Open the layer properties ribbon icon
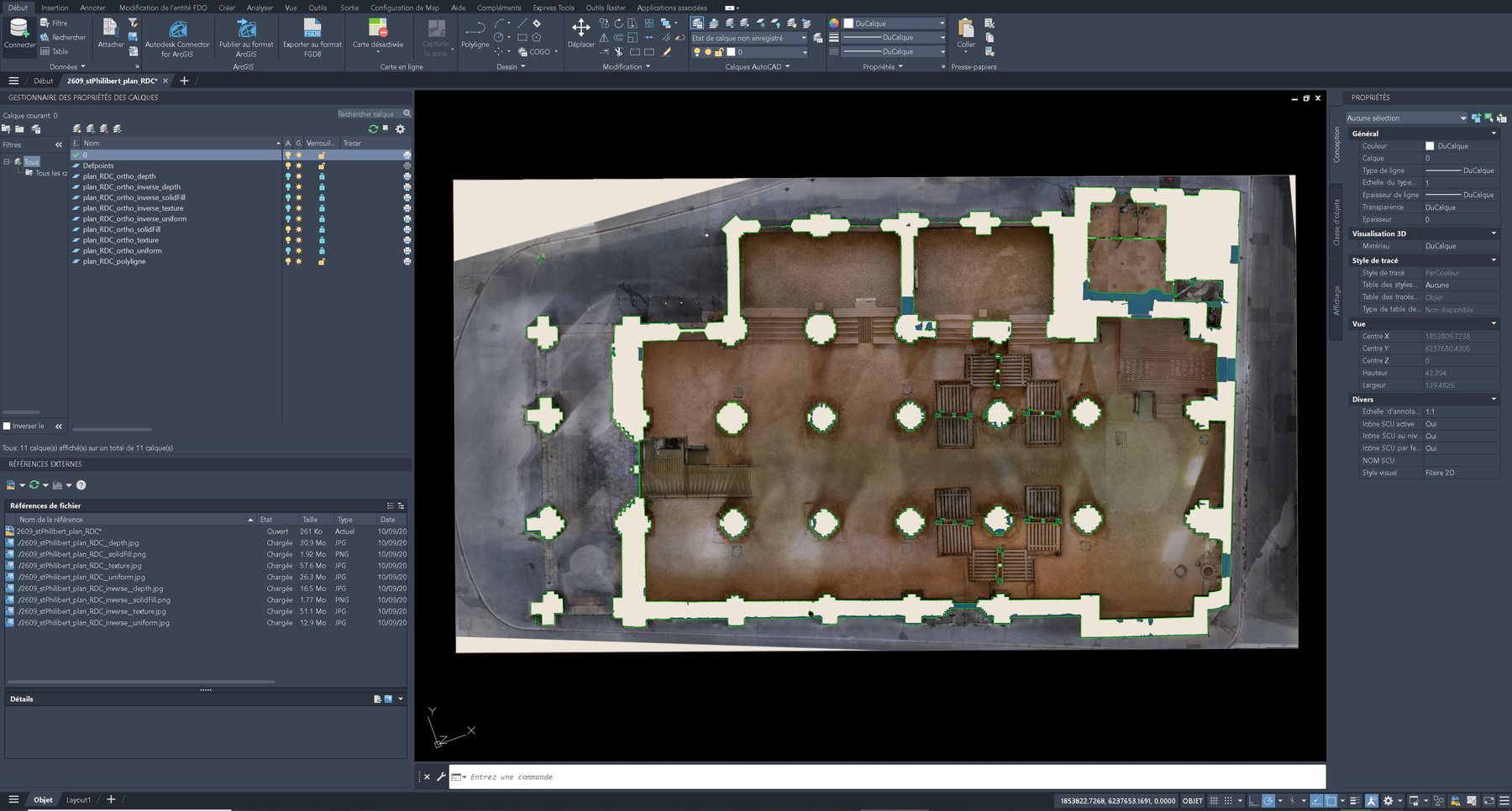 coord(697,24)
